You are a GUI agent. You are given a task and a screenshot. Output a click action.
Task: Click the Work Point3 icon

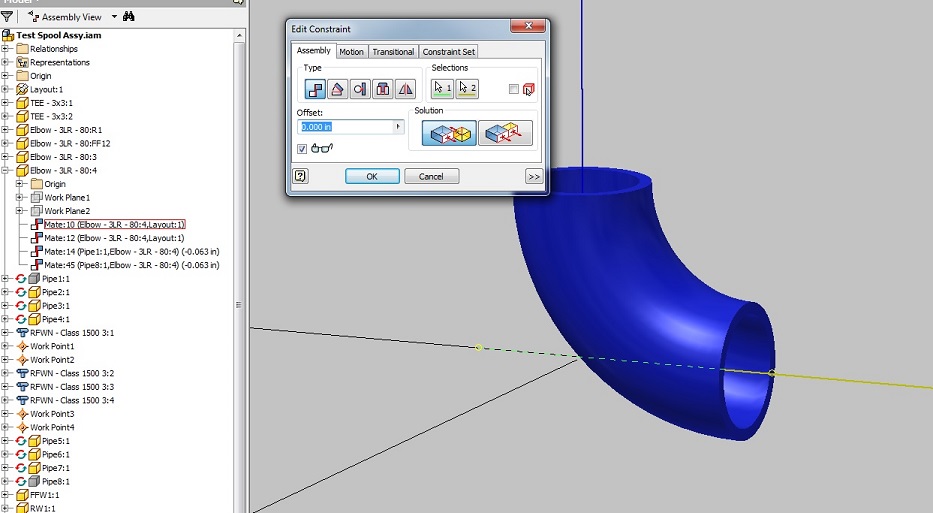click(x=22, y=414)
